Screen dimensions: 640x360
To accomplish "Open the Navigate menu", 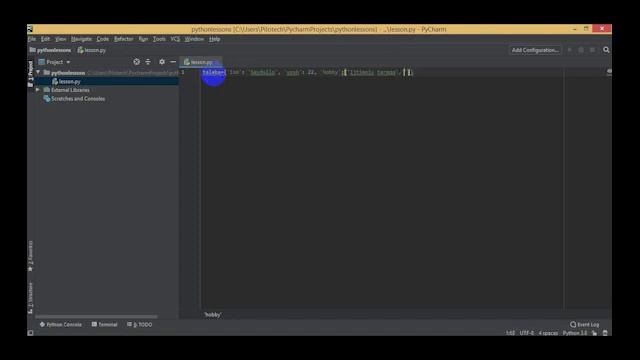I will 81,39.
